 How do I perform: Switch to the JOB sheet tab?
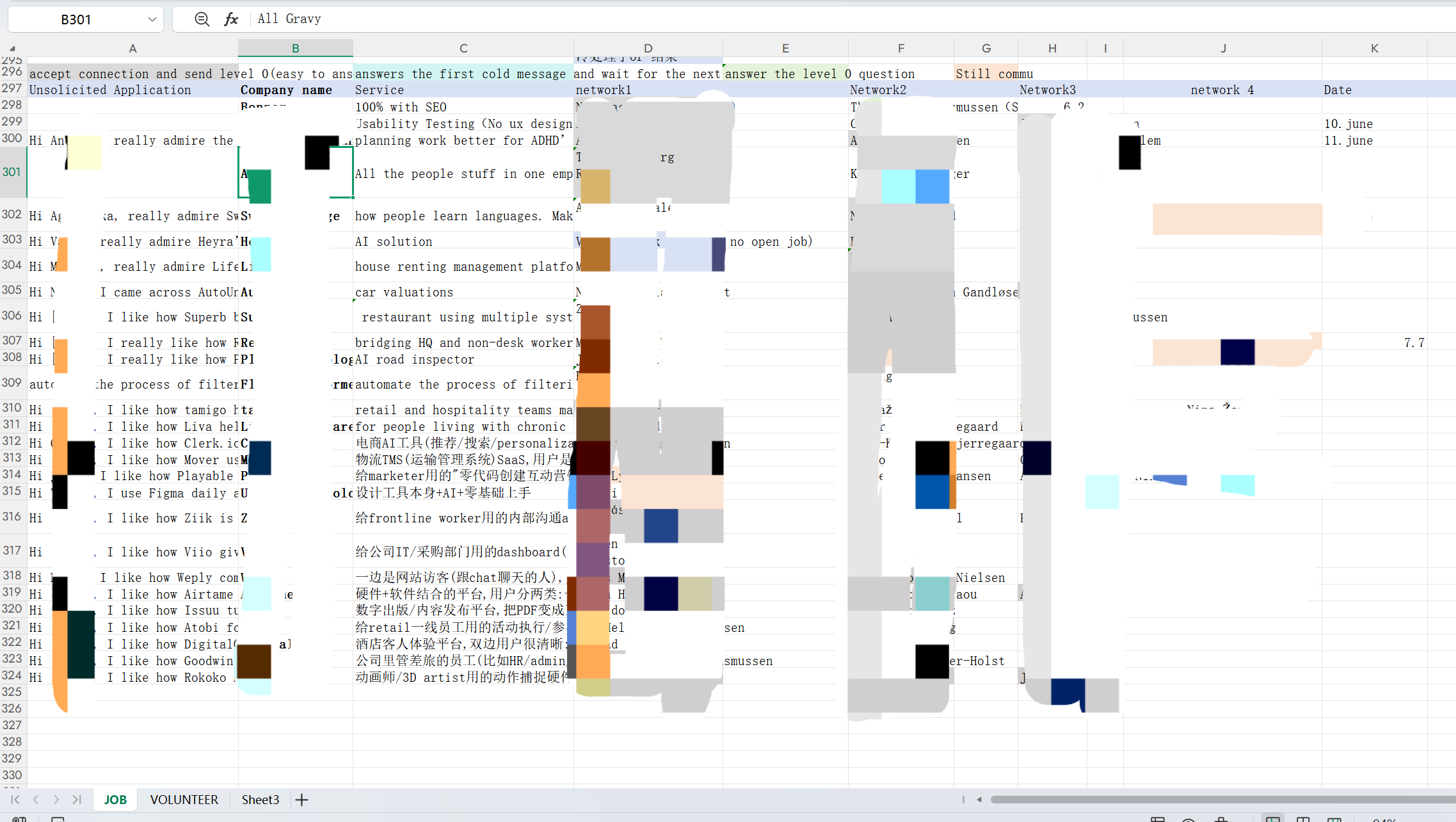tap(115, 800)
